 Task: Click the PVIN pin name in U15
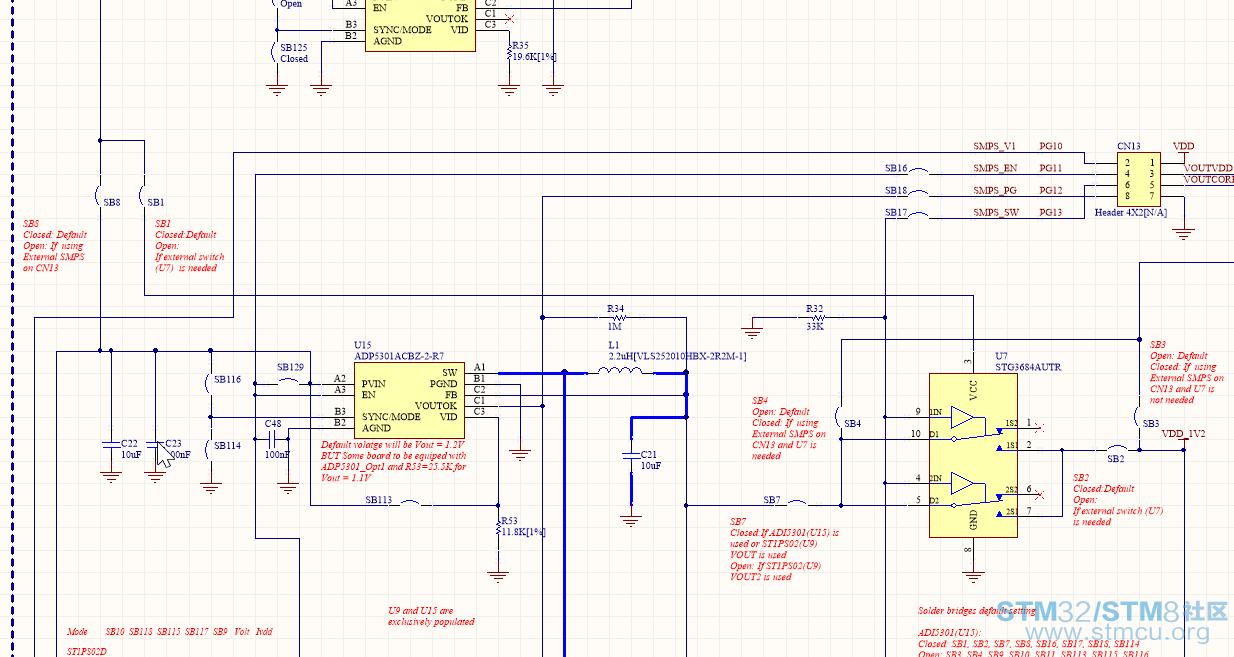(x=374, y=384)
